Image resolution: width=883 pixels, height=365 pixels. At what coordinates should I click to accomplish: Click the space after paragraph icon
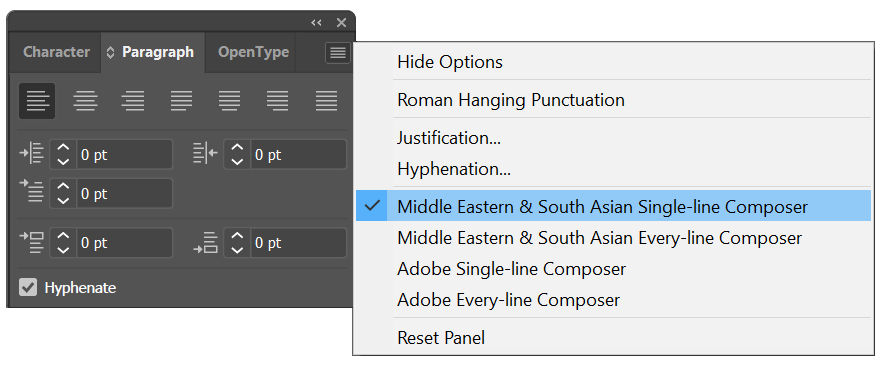click(205, 243)
